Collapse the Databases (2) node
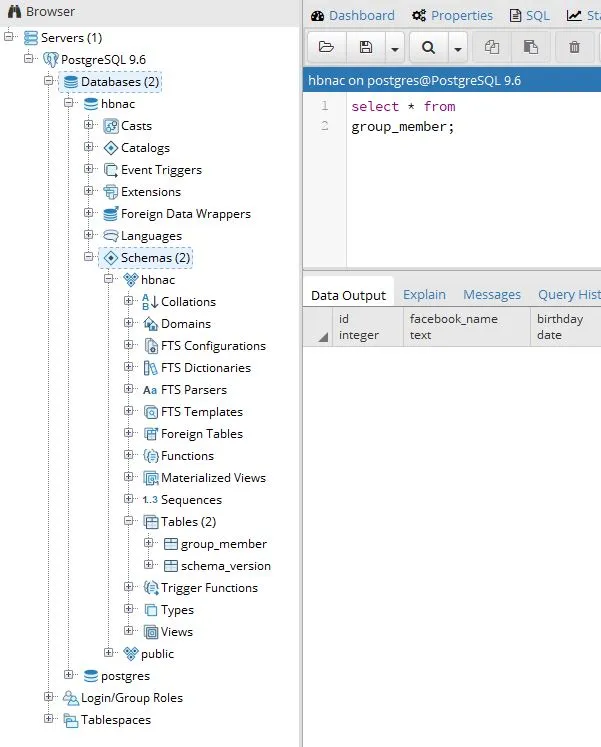The width and height of the screenshot is (601, 747). 49,80
